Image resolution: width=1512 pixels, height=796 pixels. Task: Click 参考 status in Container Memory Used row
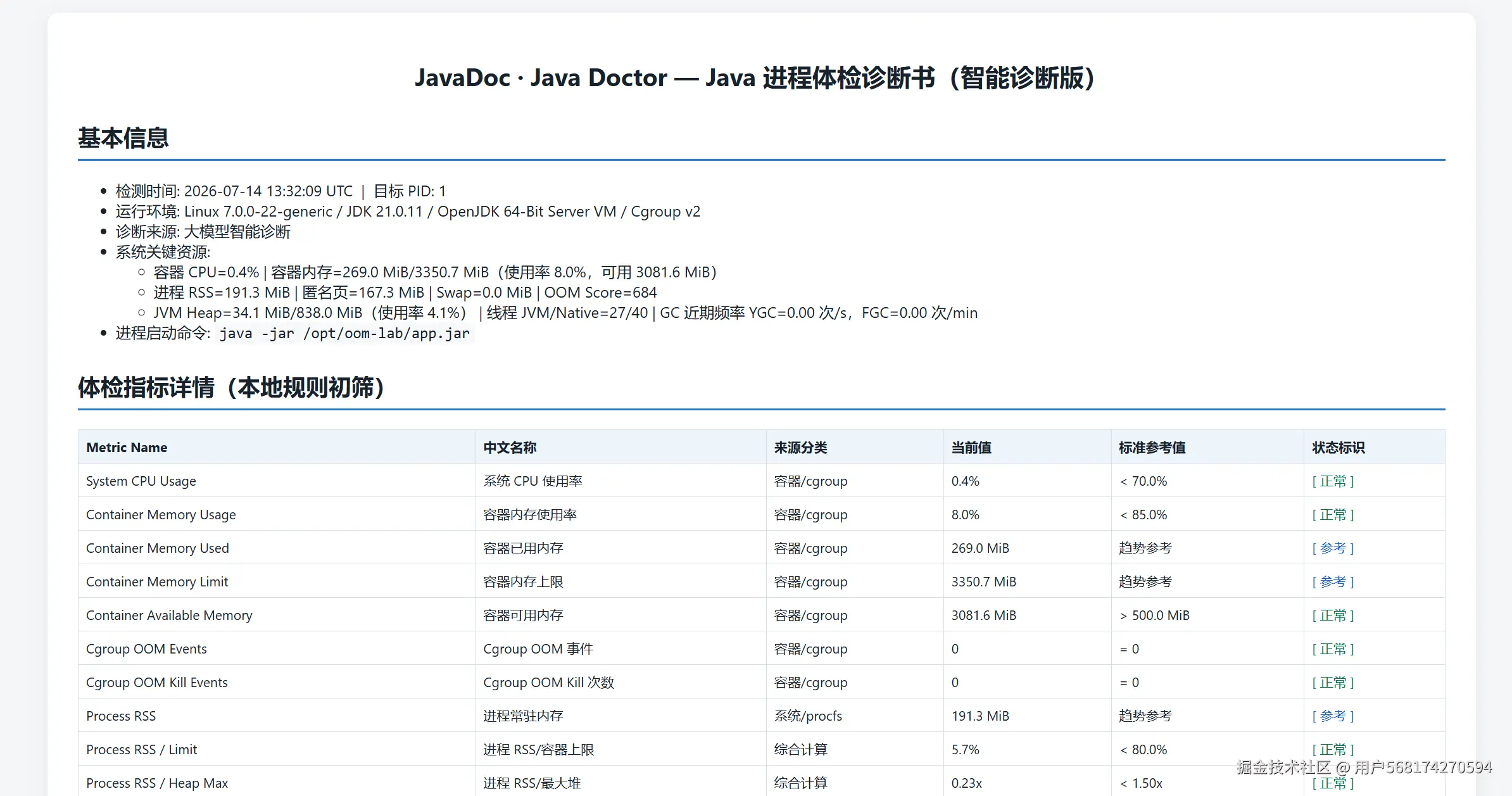[x=1333, y=548]
